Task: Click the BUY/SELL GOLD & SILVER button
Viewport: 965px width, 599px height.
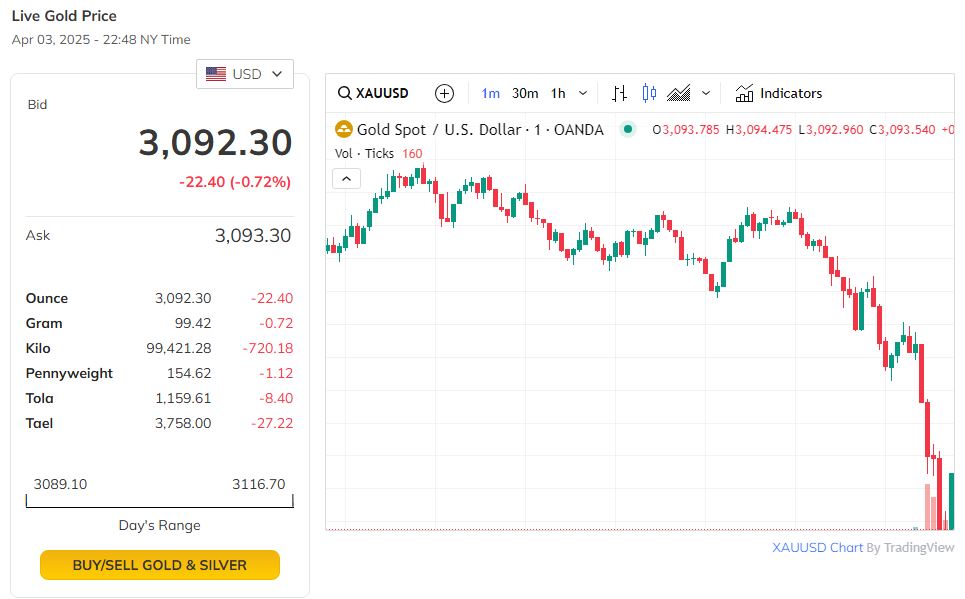Action: (160, 565)
